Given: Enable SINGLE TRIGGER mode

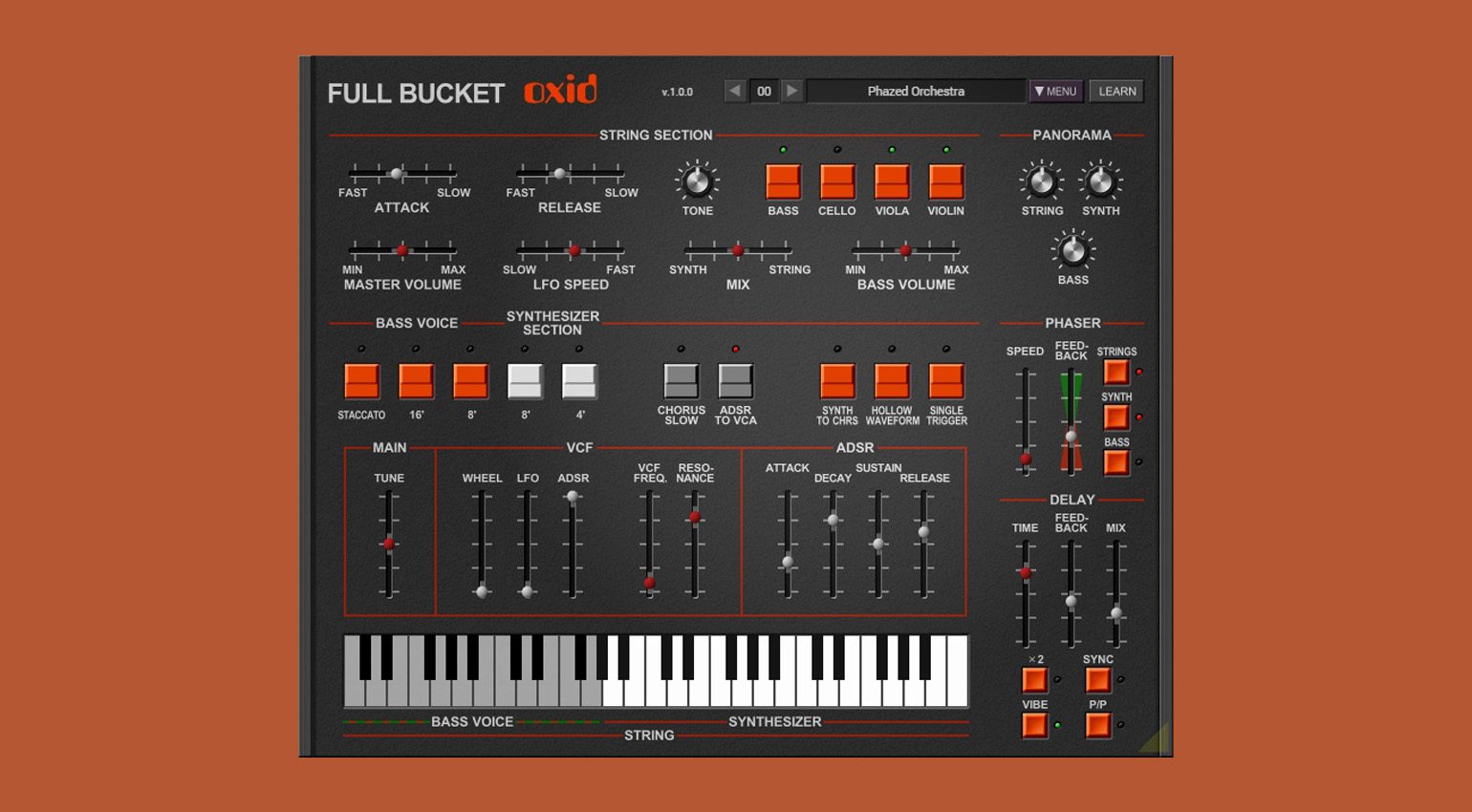Looking at the screenshot, I should (x=946, y=381).
